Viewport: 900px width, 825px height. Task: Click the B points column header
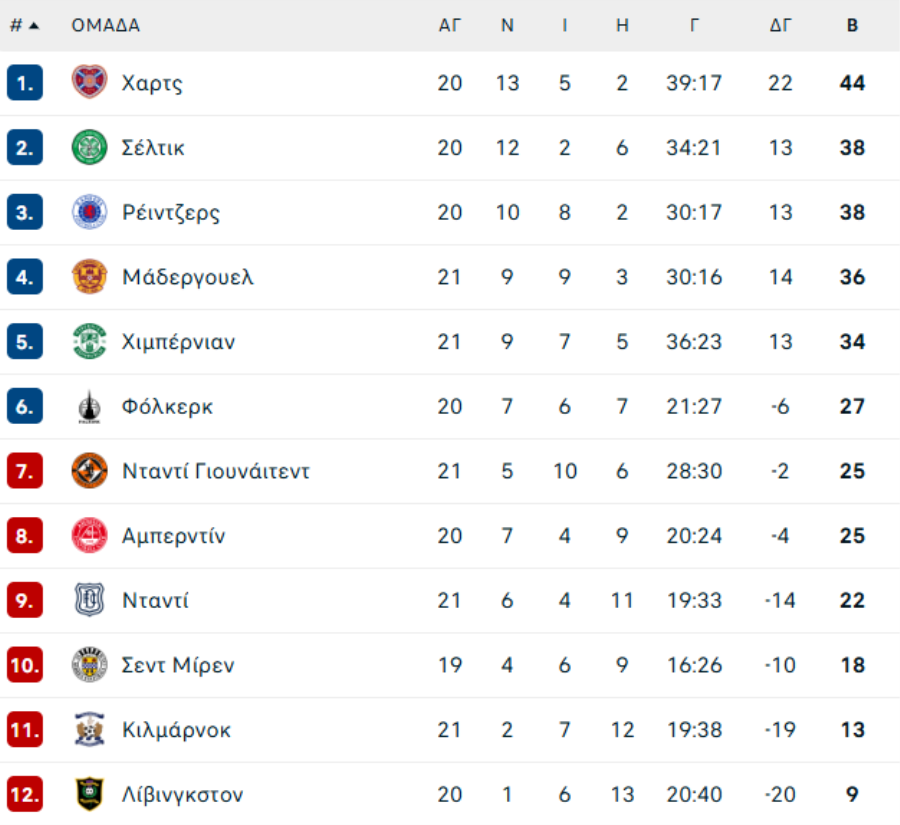click(x=852, y=26)
